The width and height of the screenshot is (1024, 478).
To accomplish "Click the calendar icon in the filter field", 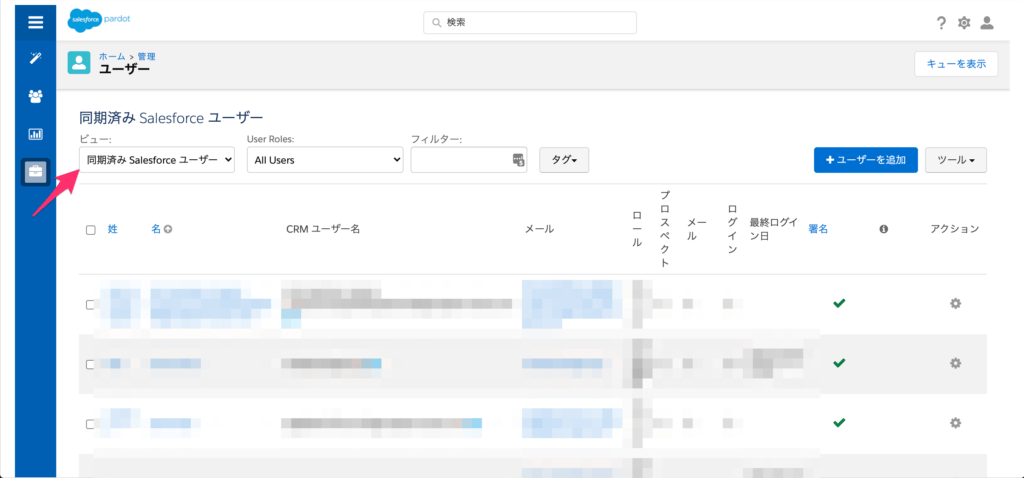I will coord(519,160).
